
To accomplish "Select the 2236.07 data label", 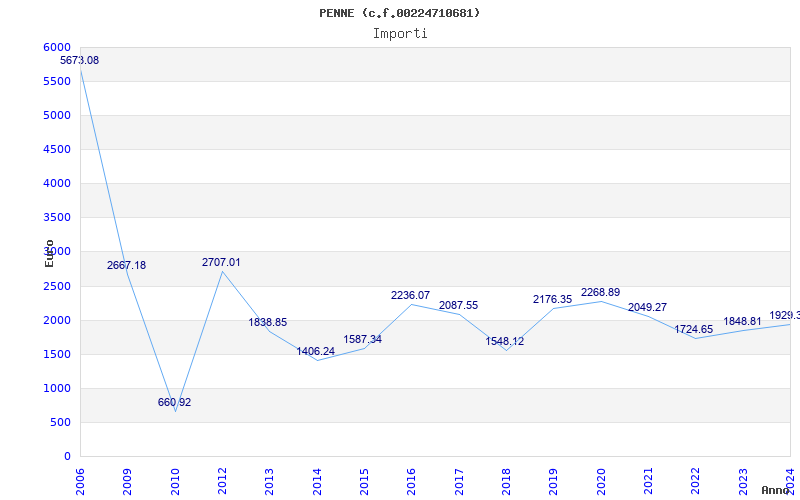I will pyautogui.click(x=411, y=295).
